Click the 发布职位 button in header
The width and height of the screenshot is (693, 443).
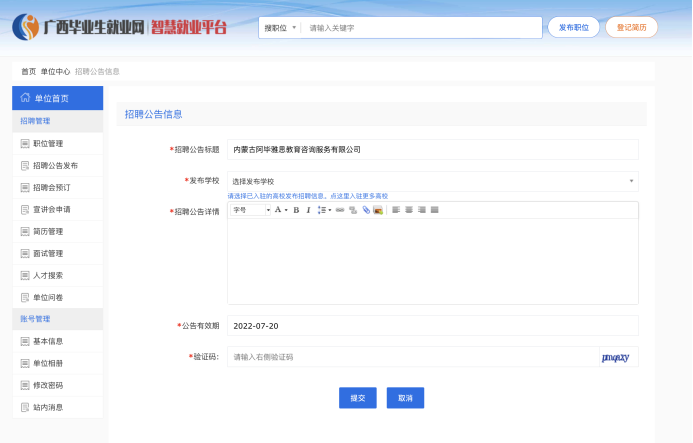(573, 28)
